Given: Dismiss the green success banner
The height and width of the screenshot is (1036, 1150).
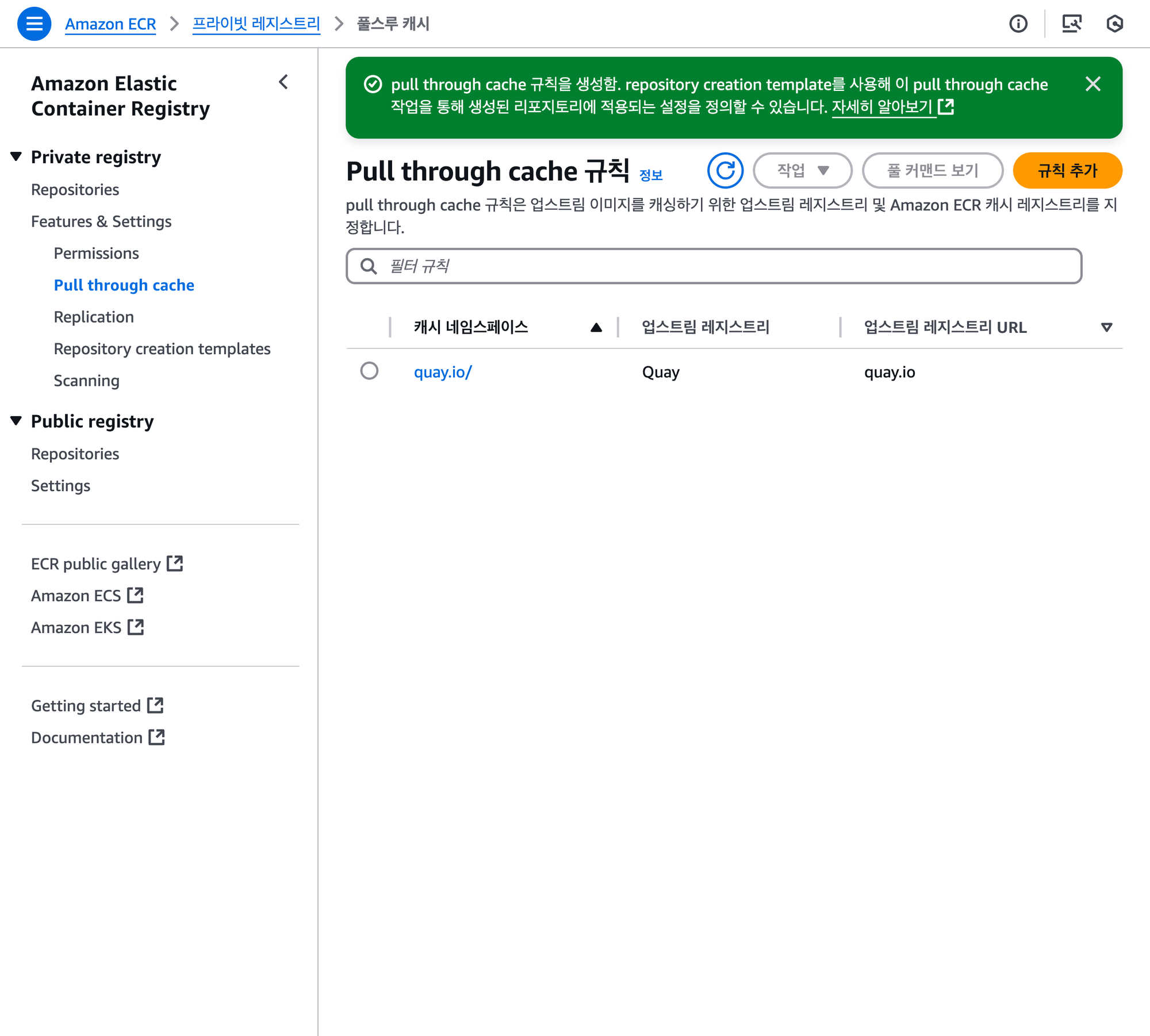Looking at the screenshot, I should (1092, 85).
